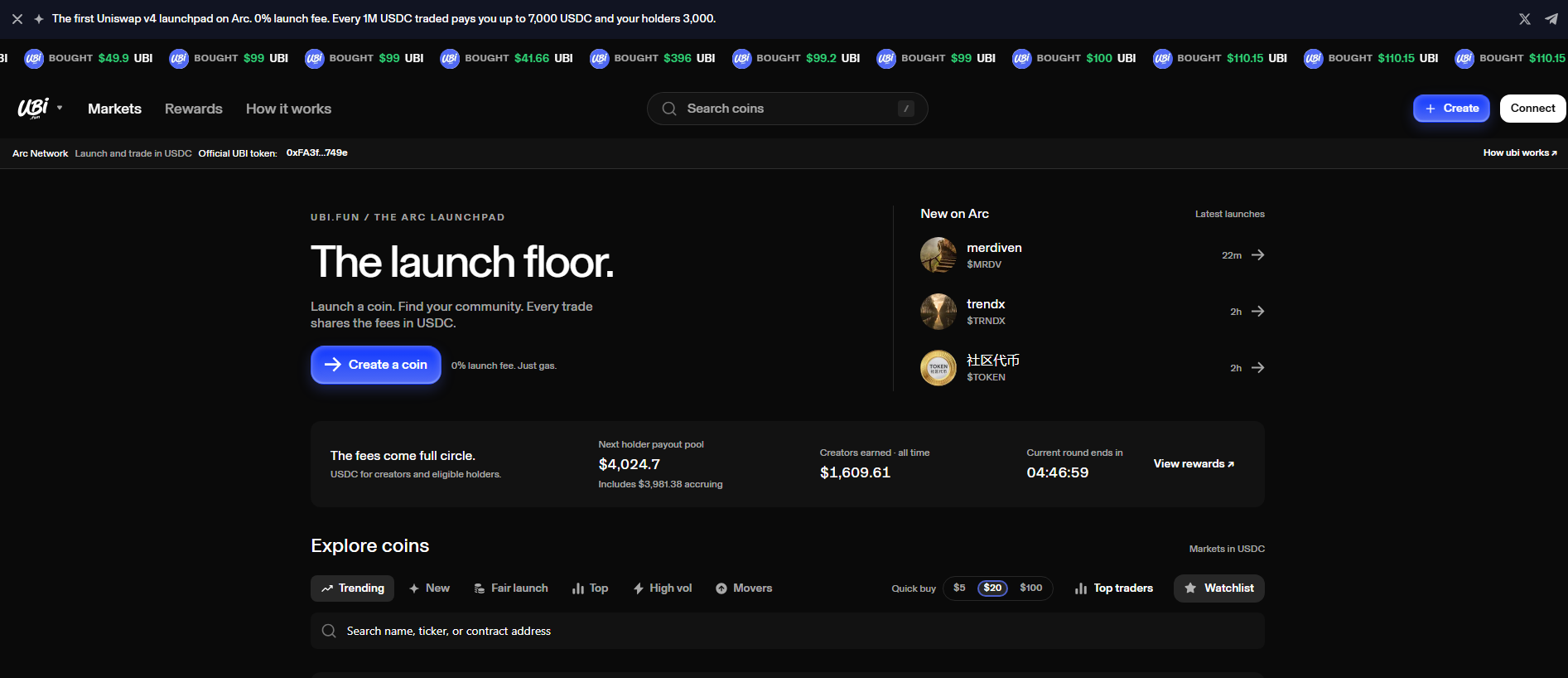Open the merdiven coin avatar

[x=938, y=255]
